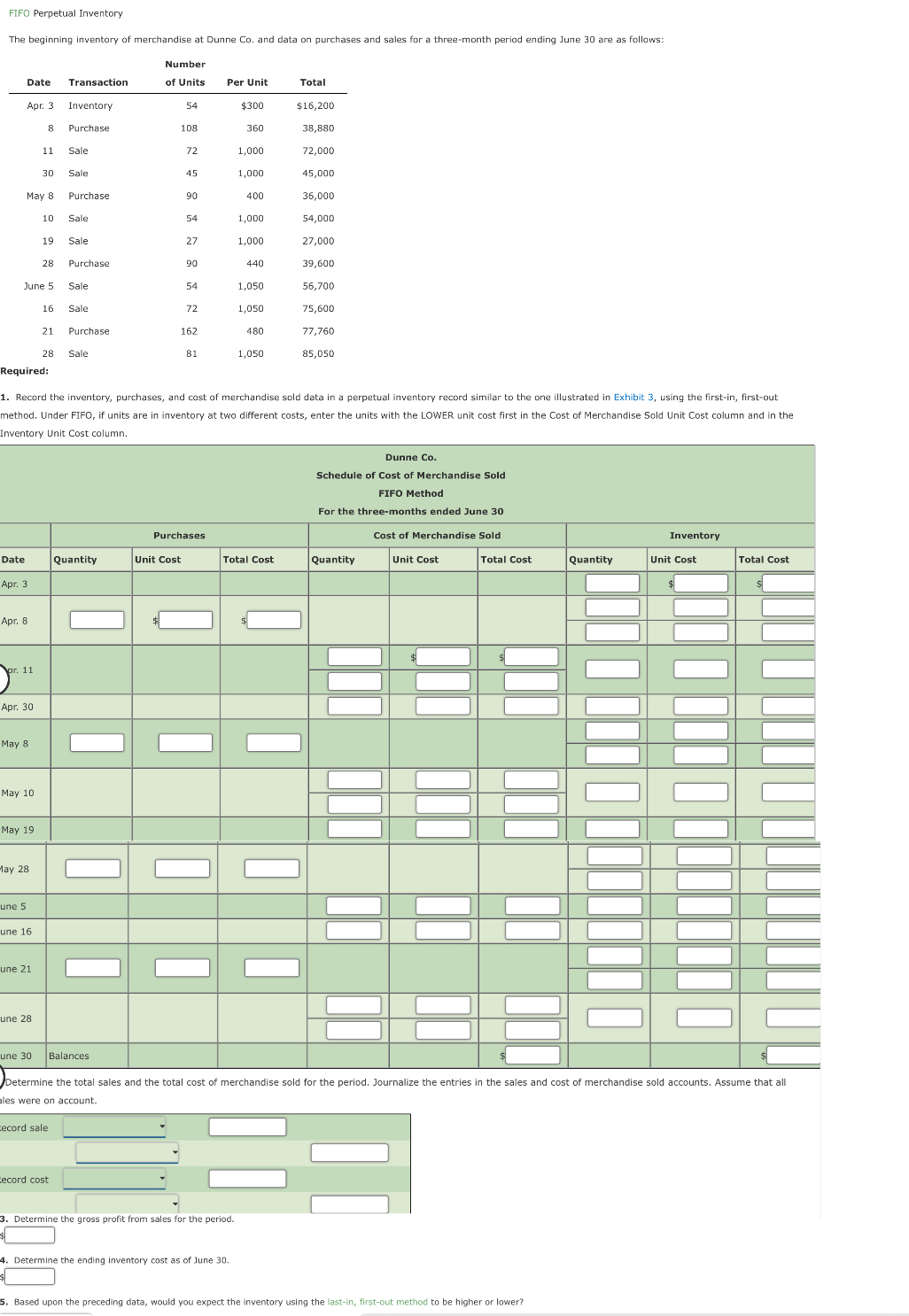Open the second Record sale account dropdown

128,1152
